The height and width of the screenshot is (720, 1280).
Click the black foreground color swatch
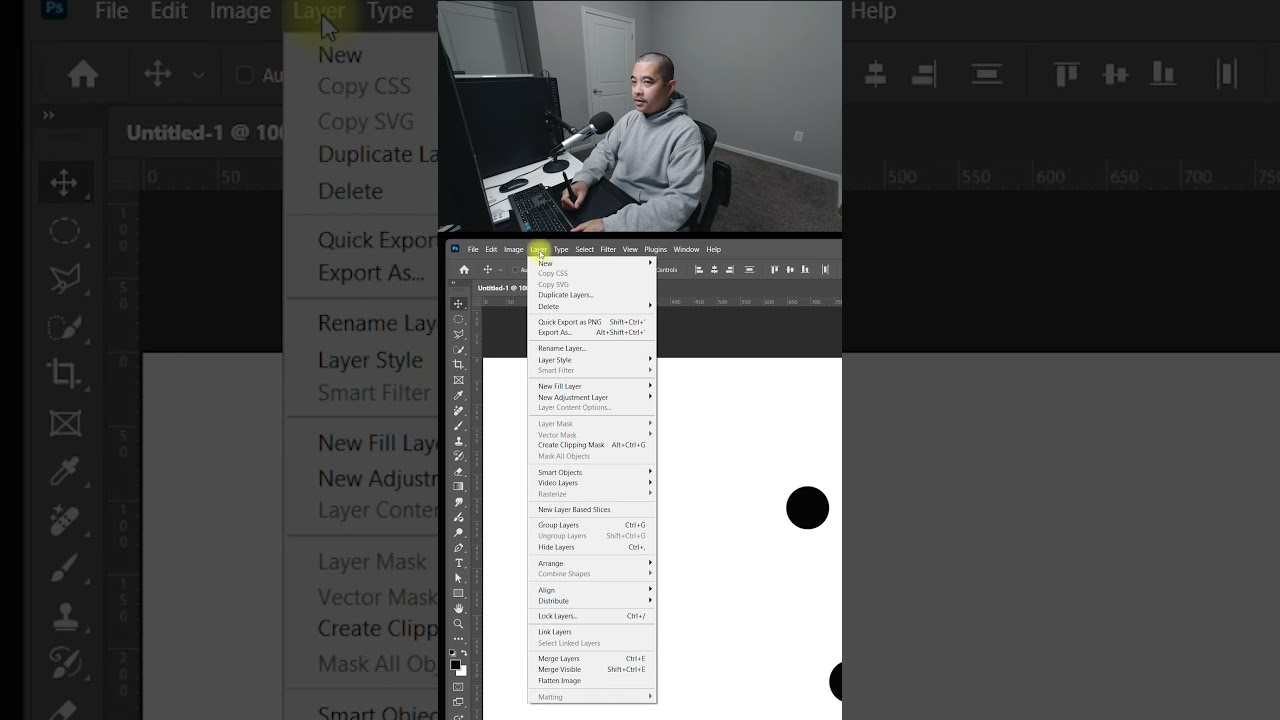pos(455,665)
